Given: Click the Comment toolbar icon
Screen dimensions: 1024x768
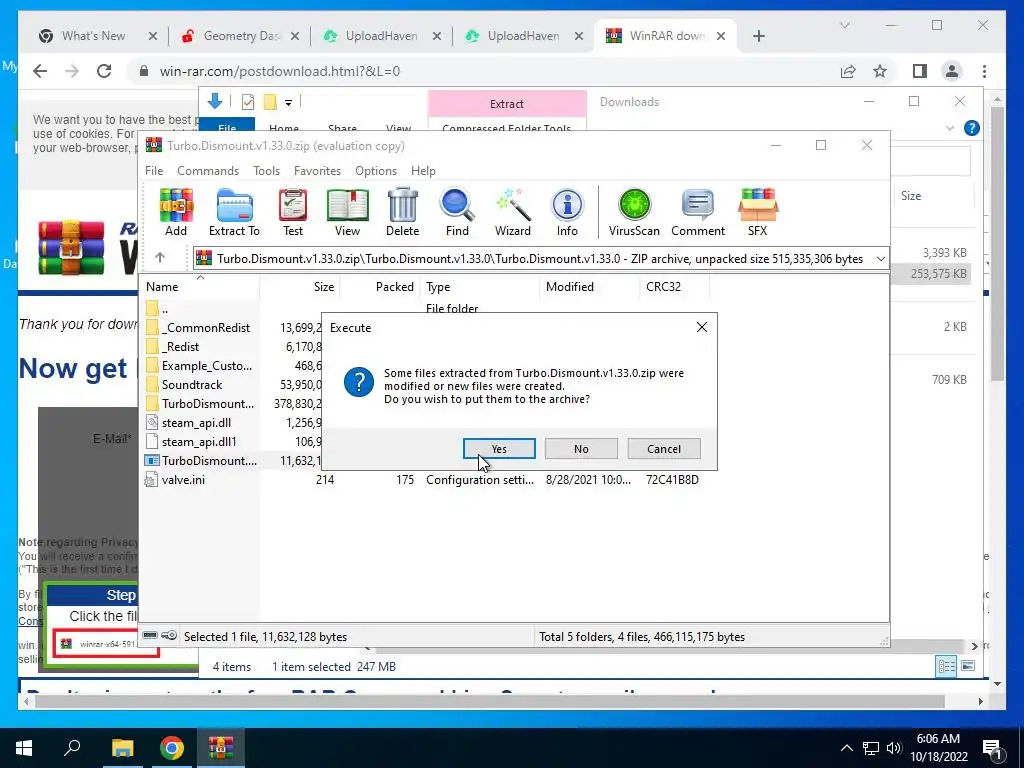Looking at the screenshot, I should pos(697,212).
